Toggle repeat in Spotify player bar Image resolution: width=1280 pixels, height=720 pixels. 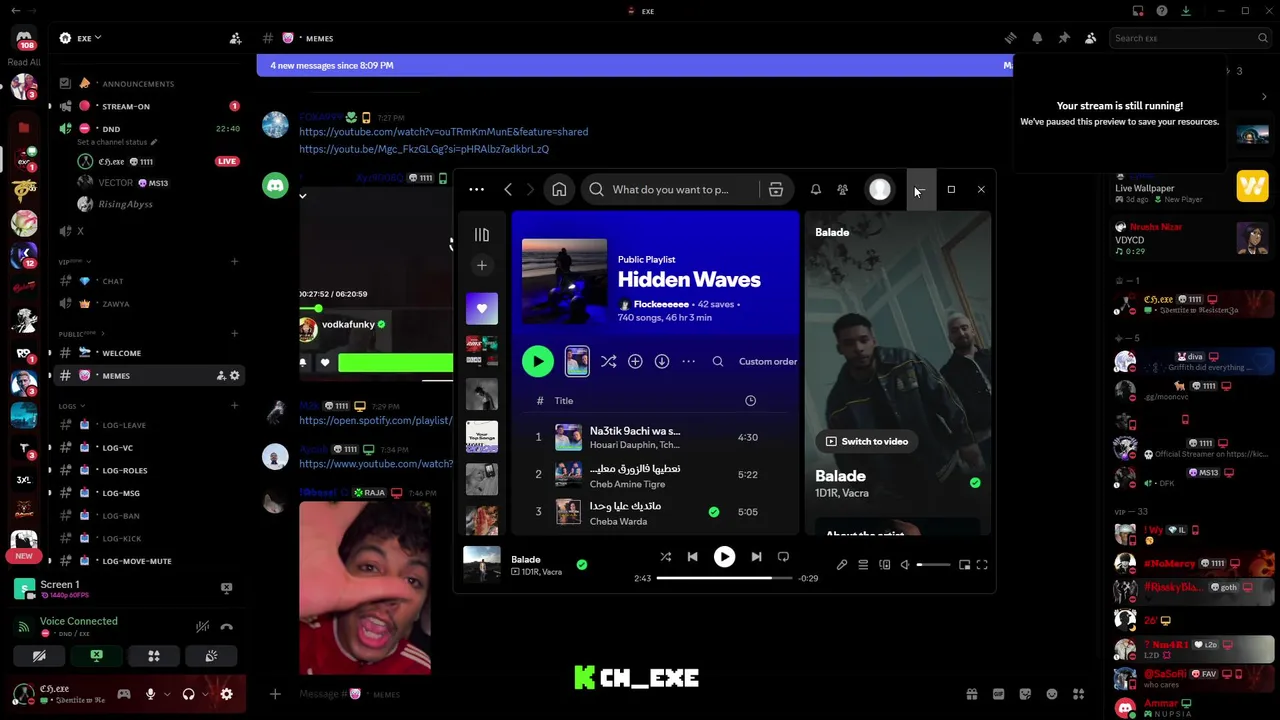coord(784,557)
